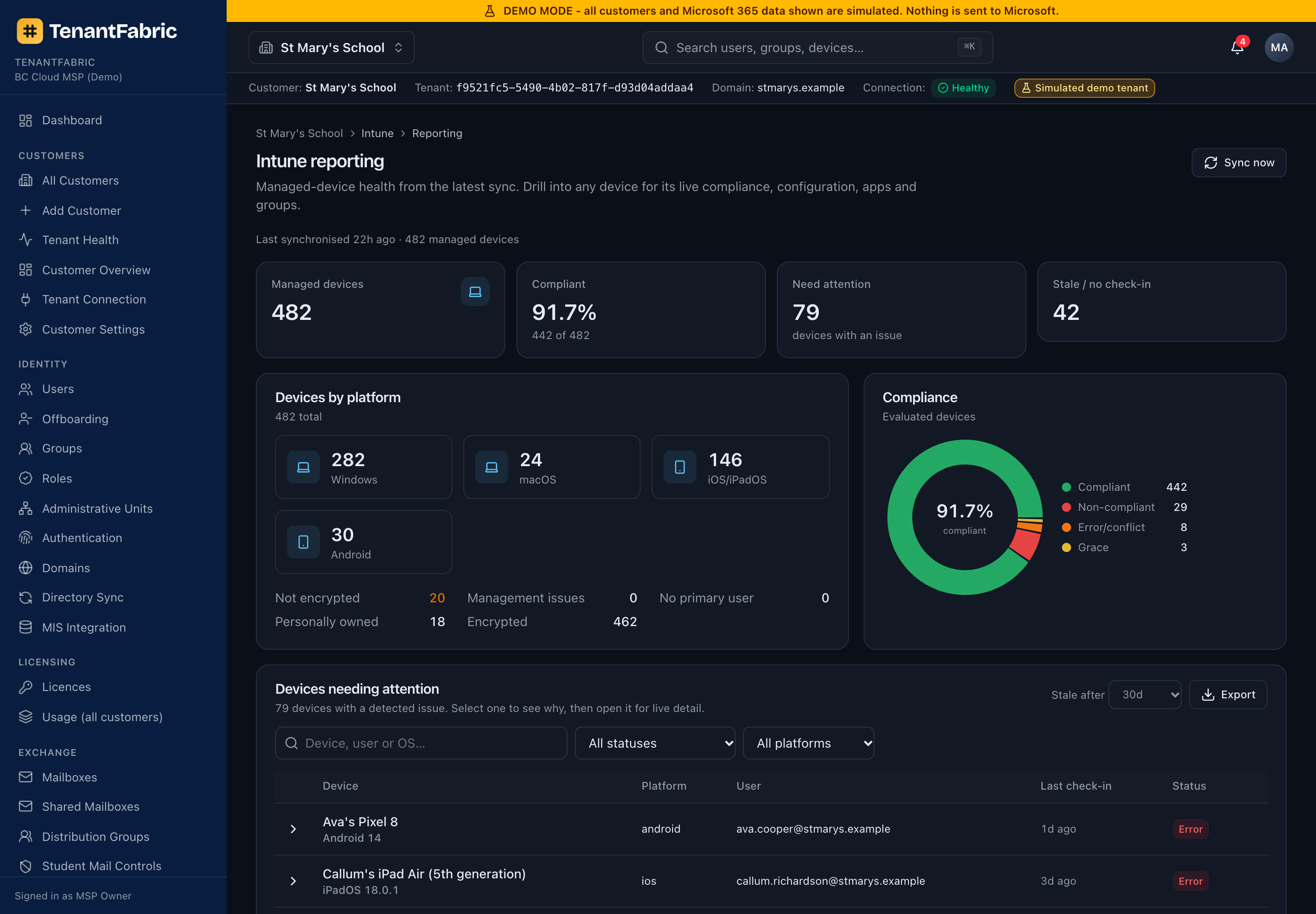Click the Error status for Ava's Pixel 8
This screenshot has height=914, width=1316.
point(1190,829)
